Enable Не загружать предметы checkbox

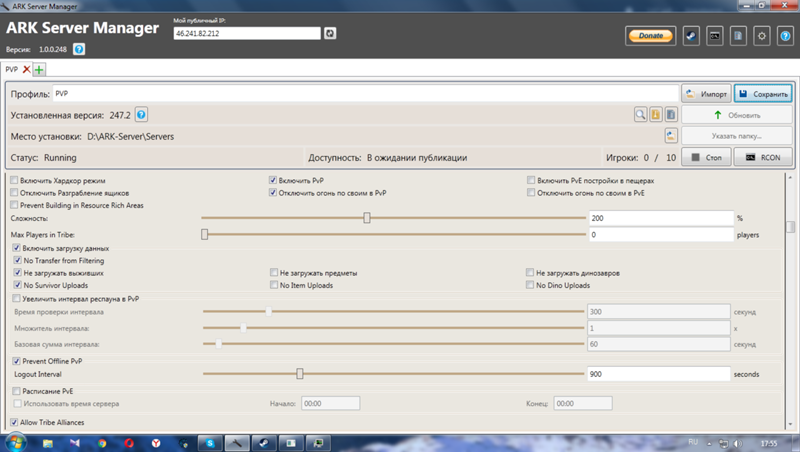[274, 272]
